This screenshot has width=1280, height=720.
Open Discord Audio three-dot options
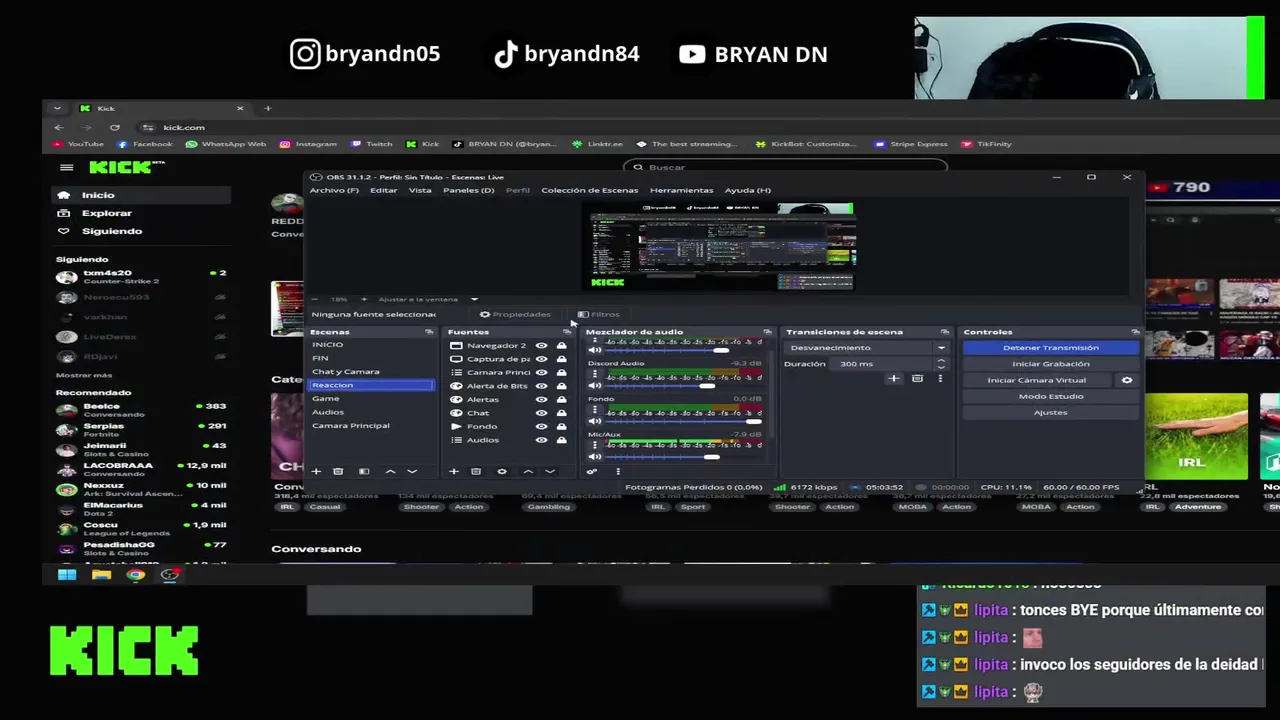point(596,374)
